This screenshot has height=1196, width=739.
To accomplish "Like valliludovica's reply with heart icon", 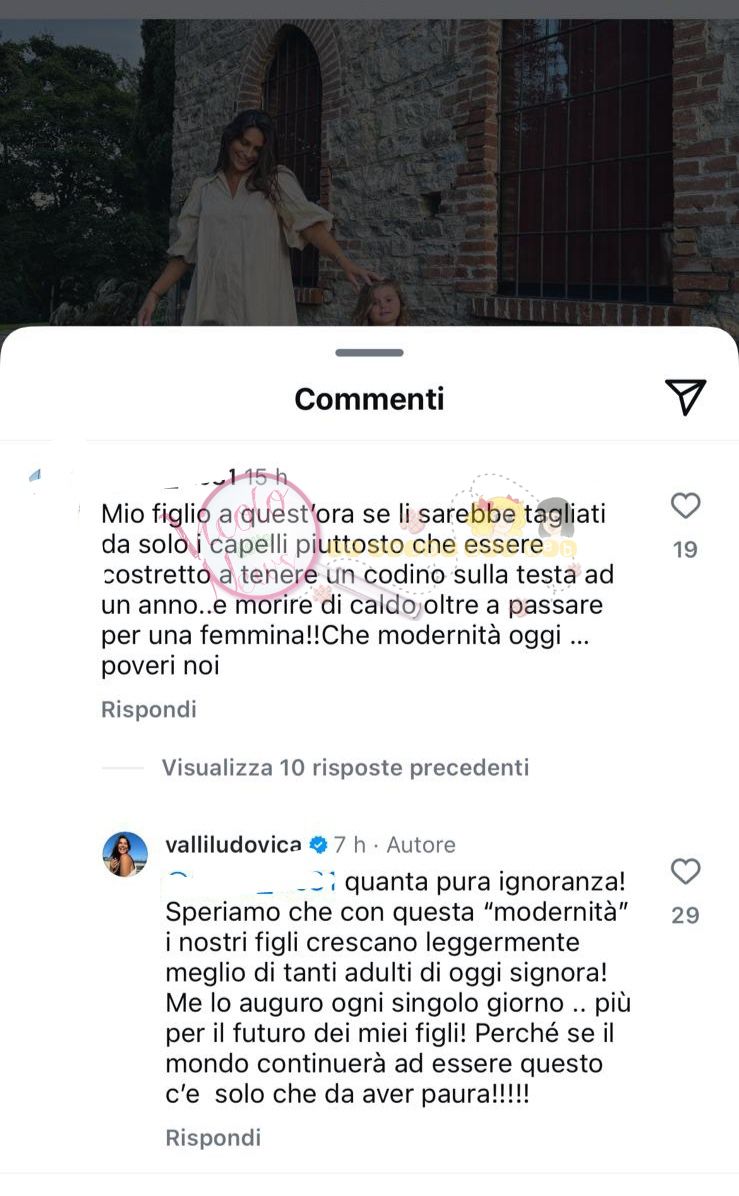I will click(x=685, y=871).
